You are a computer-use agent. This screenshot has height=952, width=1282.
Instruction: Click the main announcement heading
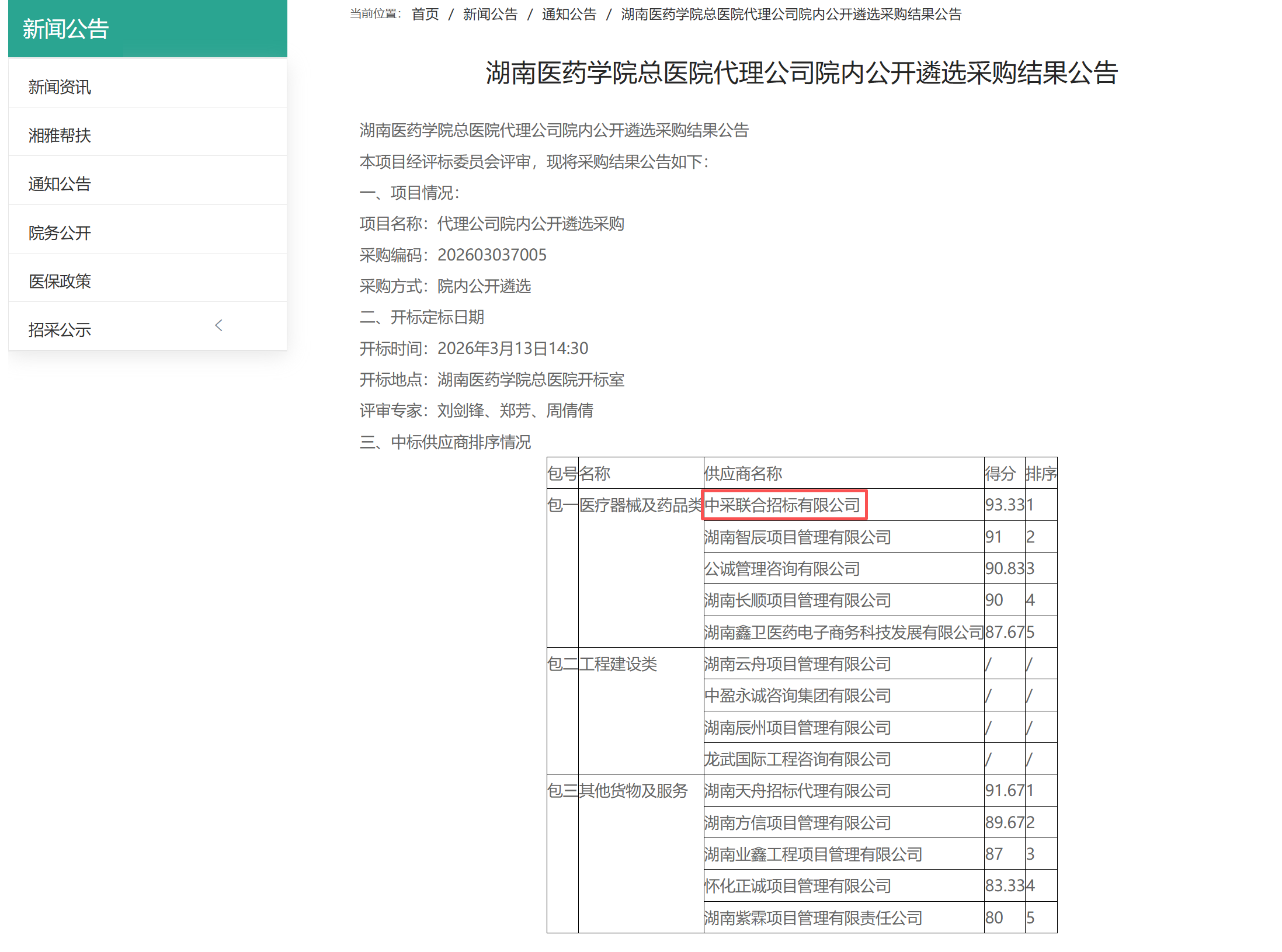(x=801, y=74)
